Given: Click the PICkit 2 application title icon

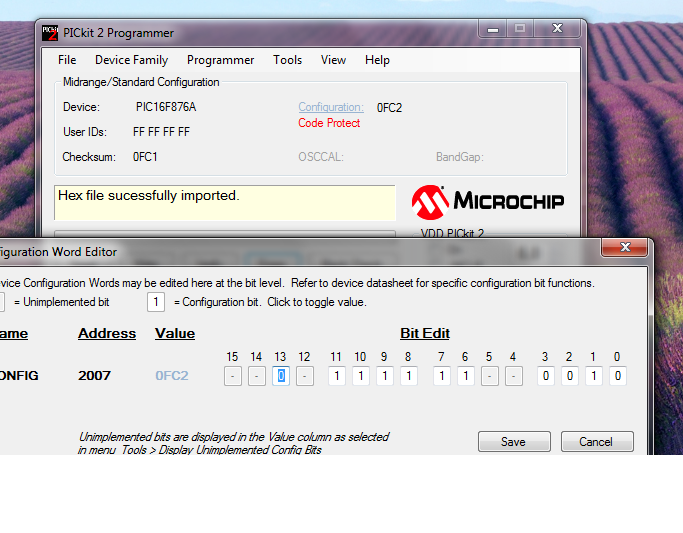Looking at the screenshot, I should click(49, 33).
